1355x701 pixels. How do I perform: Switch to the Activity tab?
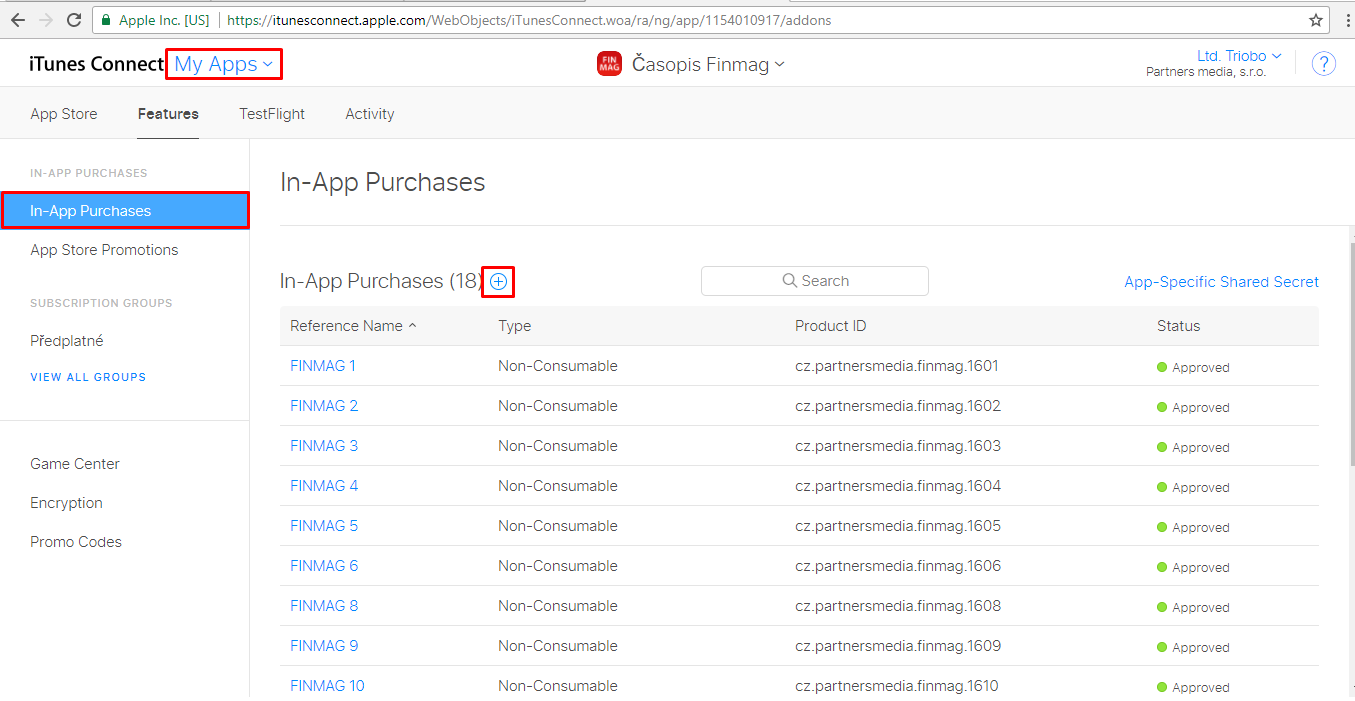[x=370, y=114]
